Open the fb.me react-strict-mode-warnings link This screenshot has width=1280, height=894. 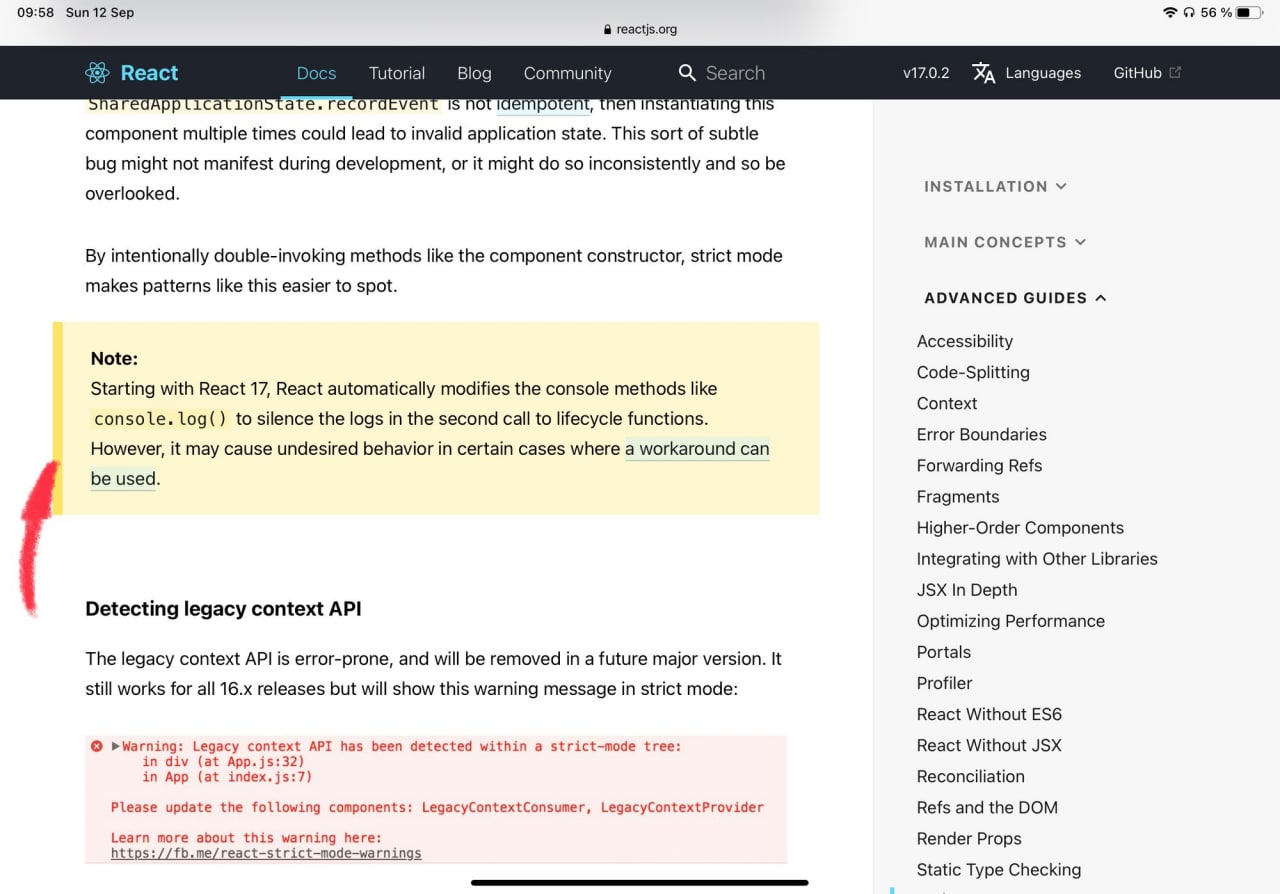266,854
